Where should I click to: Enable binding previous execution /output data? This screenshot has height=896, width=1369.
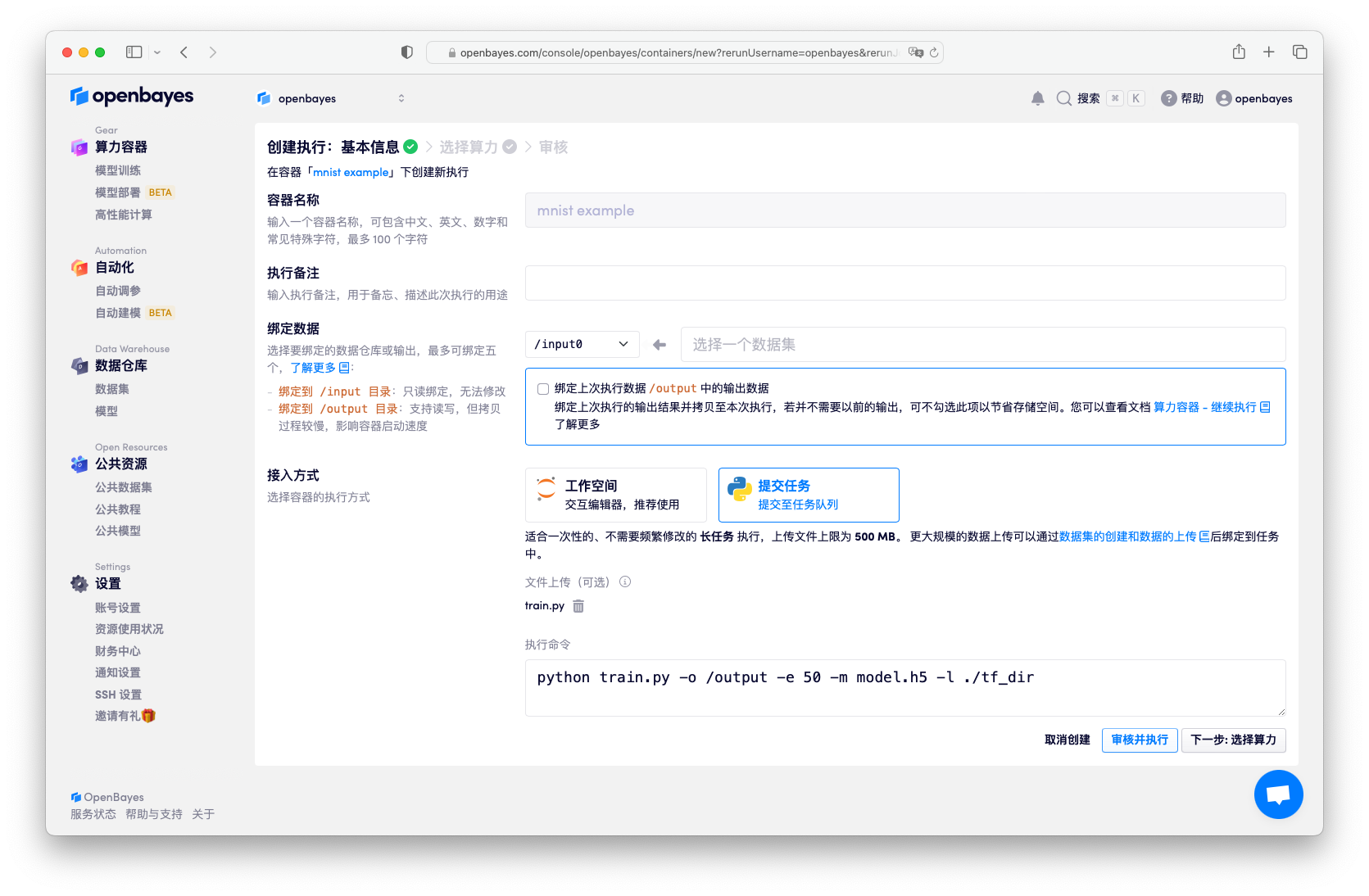click(543, 389)
